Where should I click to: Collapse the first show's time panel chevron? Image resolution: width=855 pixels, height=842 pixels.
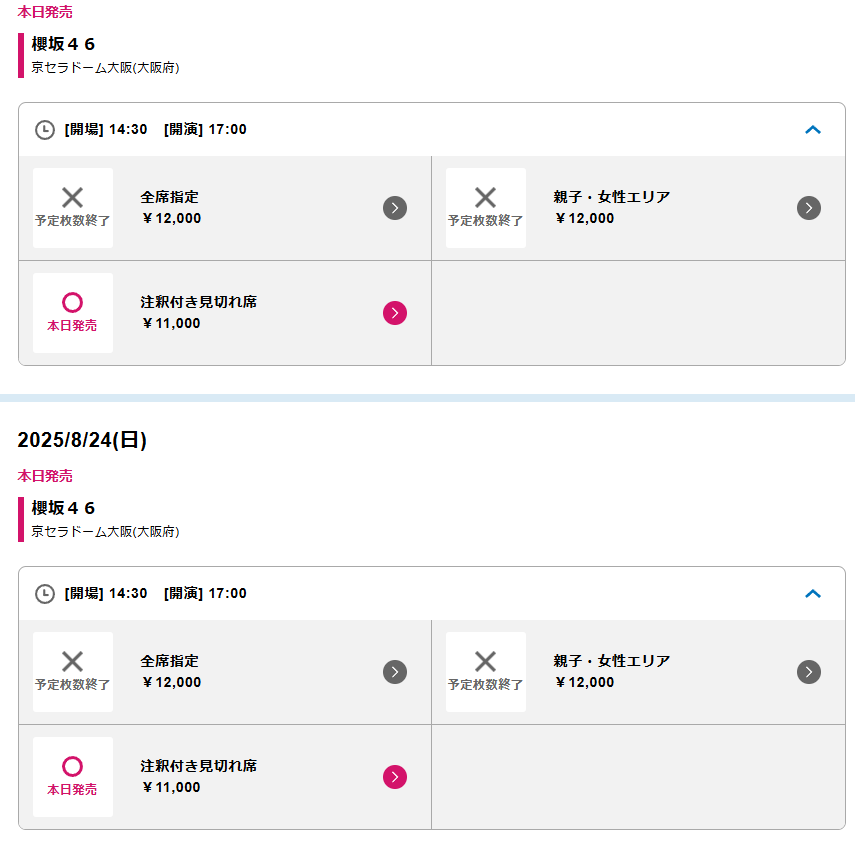813,130
